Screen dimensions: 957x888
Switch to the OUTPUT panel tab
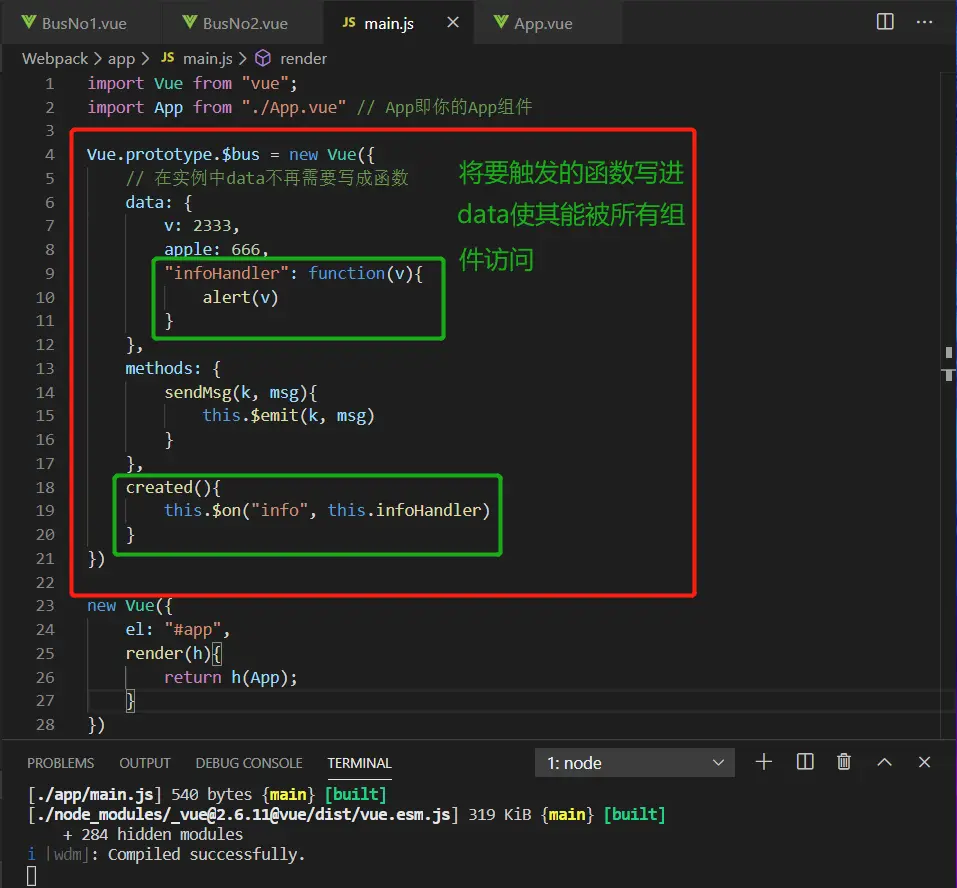click(145, 763)
